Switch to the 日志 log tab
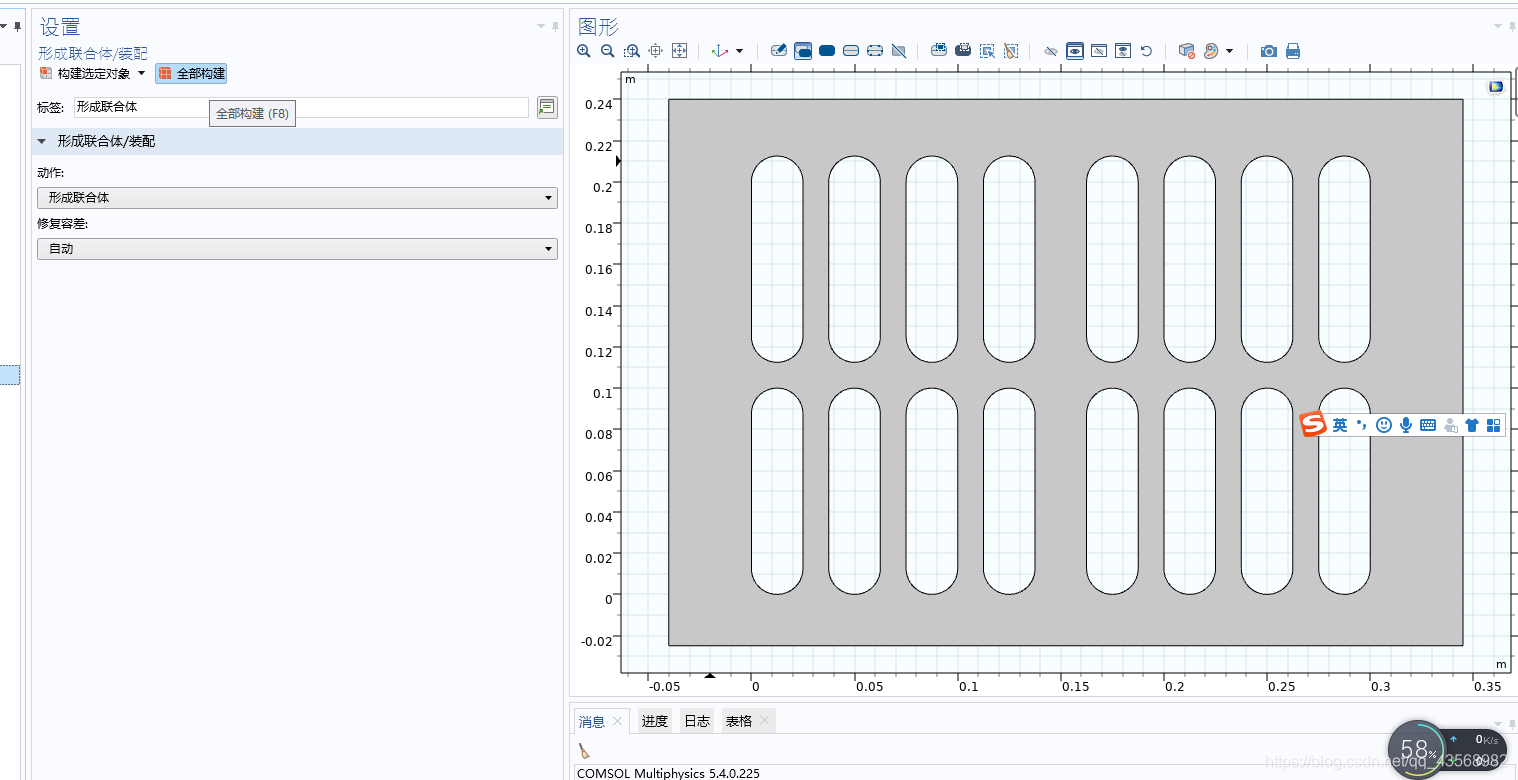Screen dimensions: 1518x780 click(697, 721)
